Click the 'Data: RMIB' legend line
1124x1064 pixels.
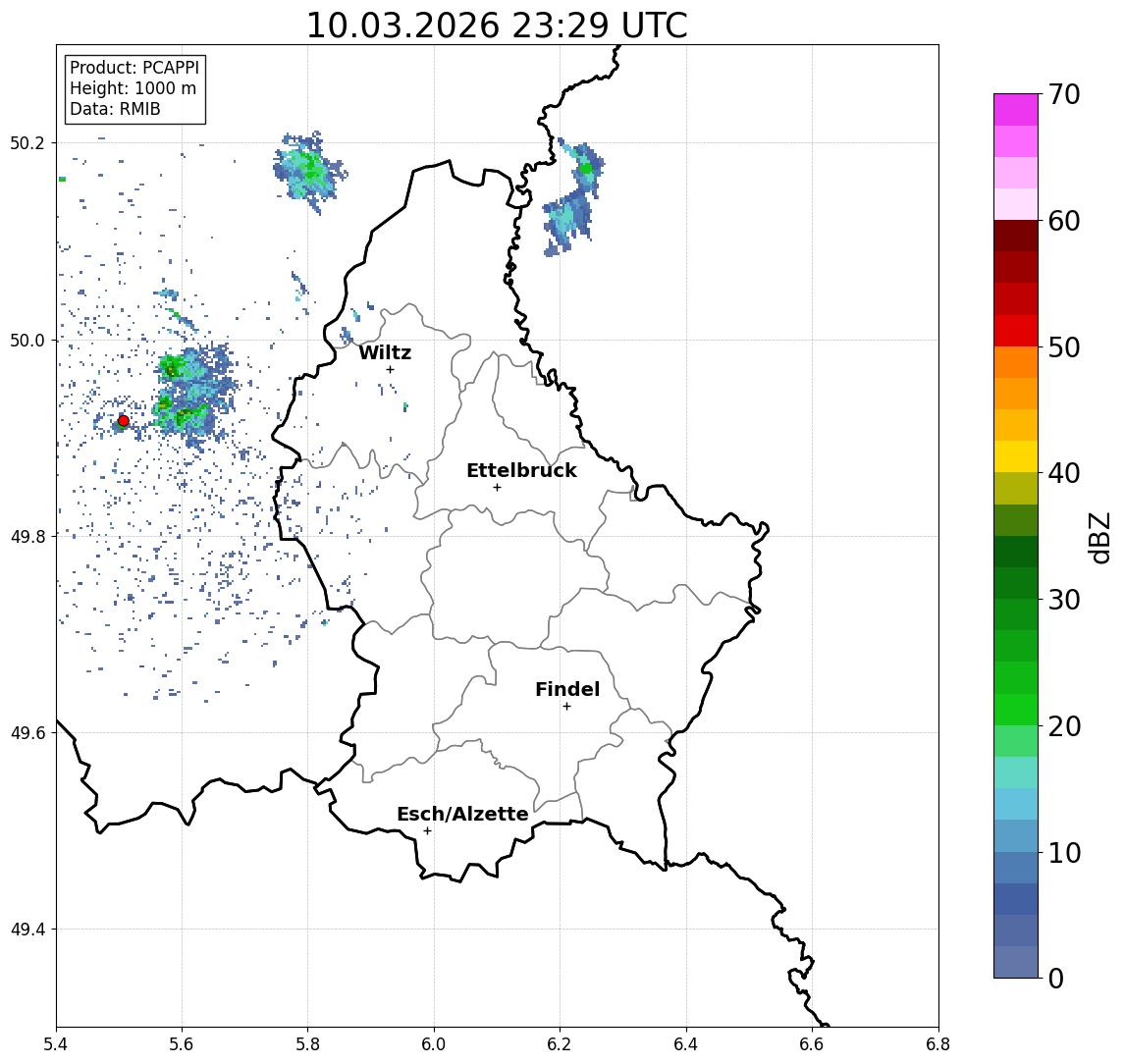point(115,109)
